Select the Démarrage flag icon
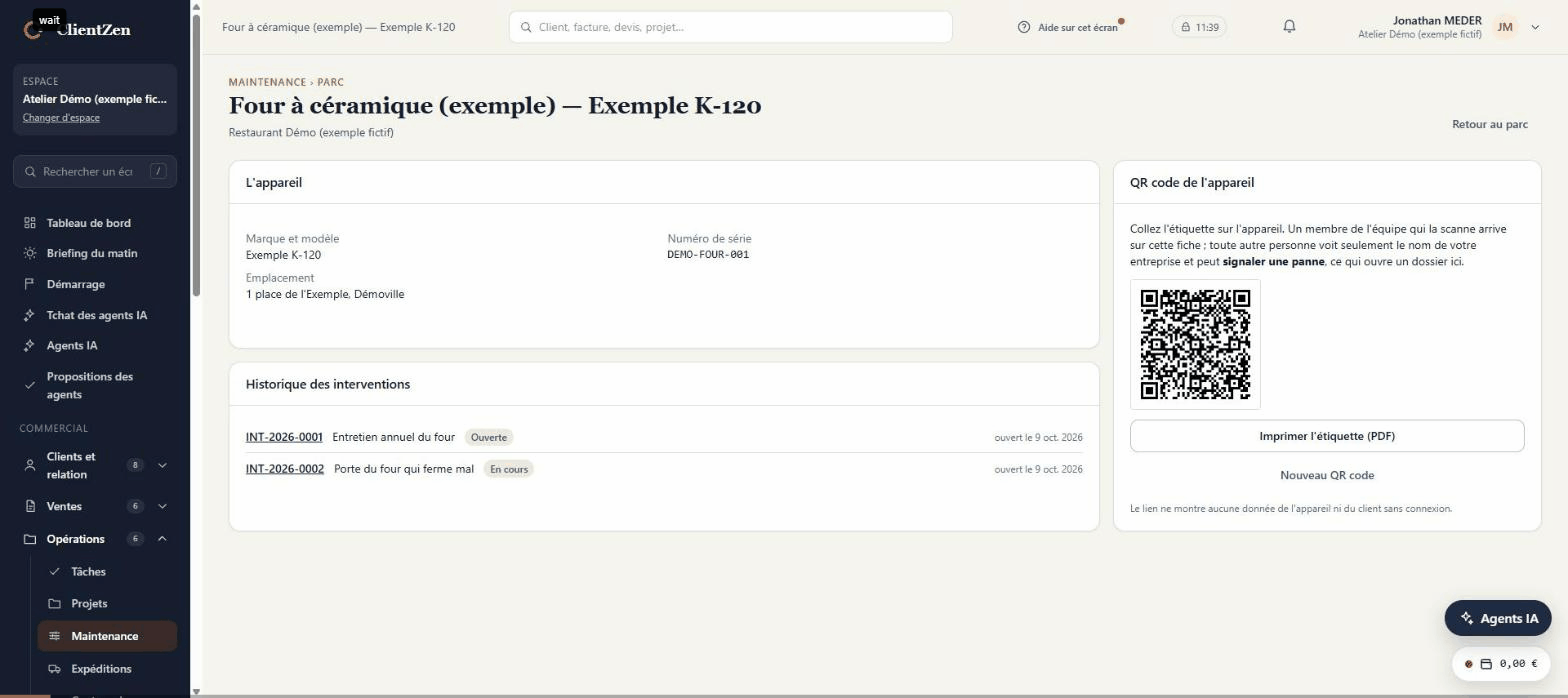Screen dimensions: 1568x698 30,285
